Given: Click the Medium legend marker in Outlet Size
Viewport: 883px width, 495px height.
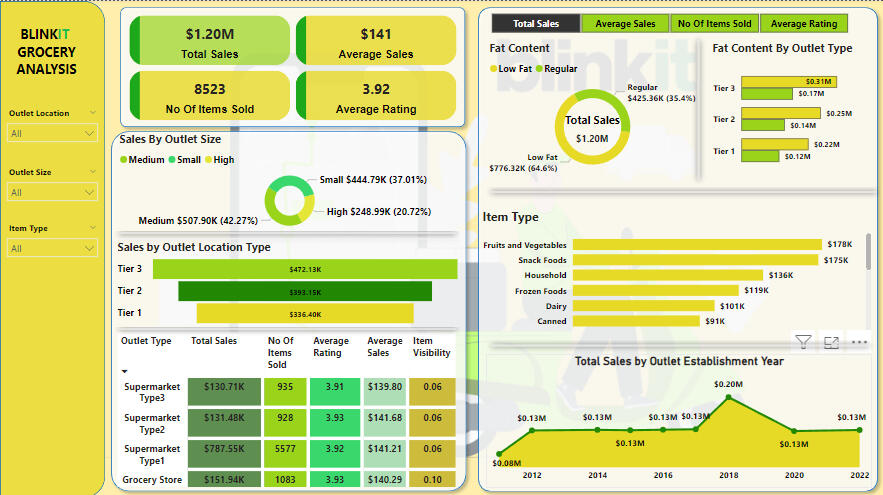Looking at the screenshot, I should [x=123, y=160].
